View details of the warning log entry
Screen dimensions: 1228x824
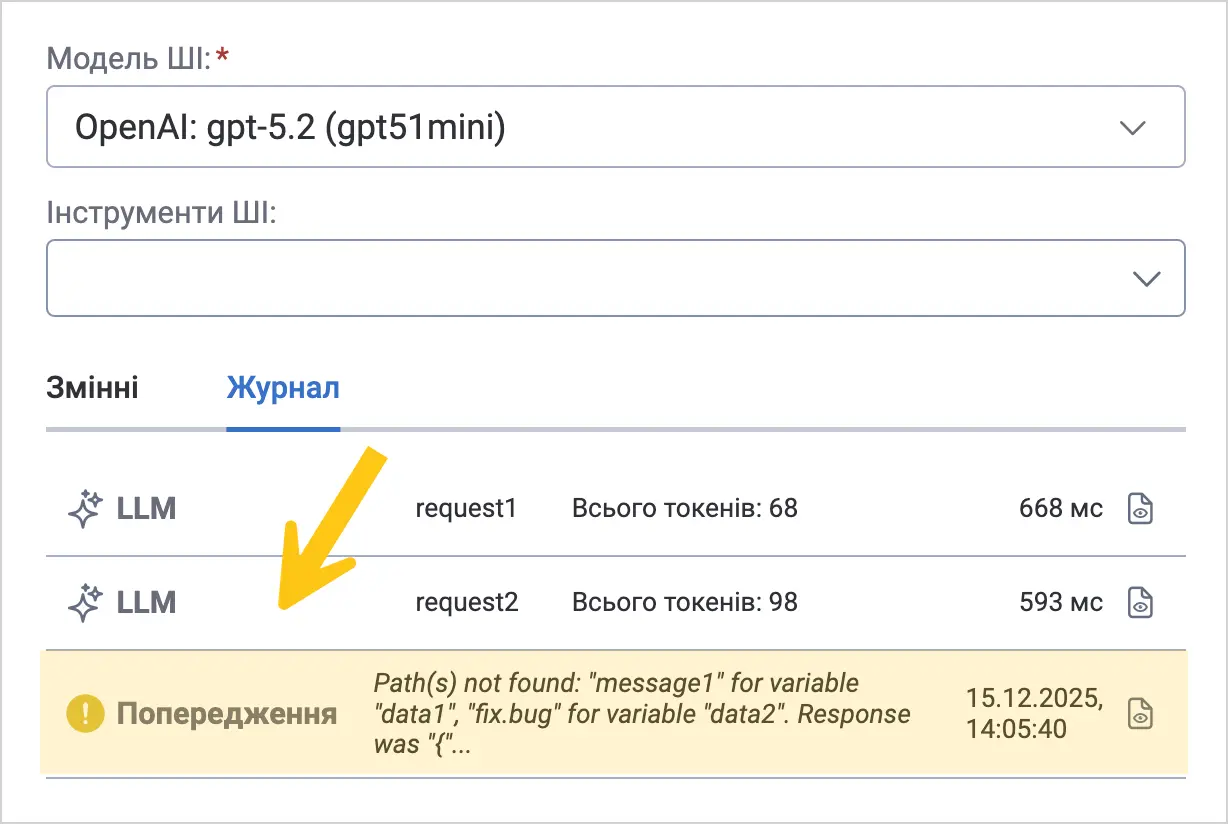point(1140,714)
